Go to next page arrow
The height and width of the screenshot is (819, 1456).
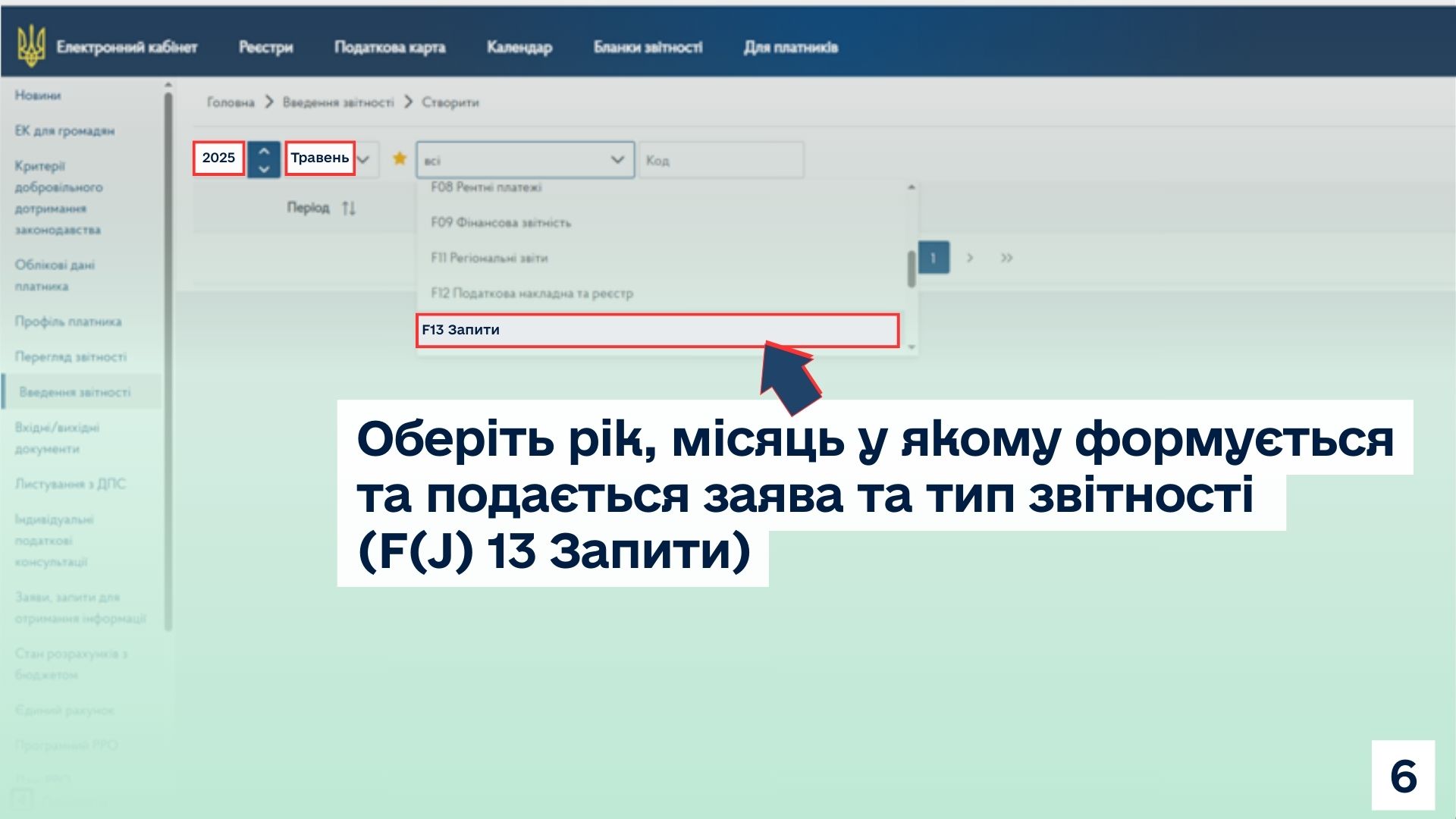(x=970, y=258)
